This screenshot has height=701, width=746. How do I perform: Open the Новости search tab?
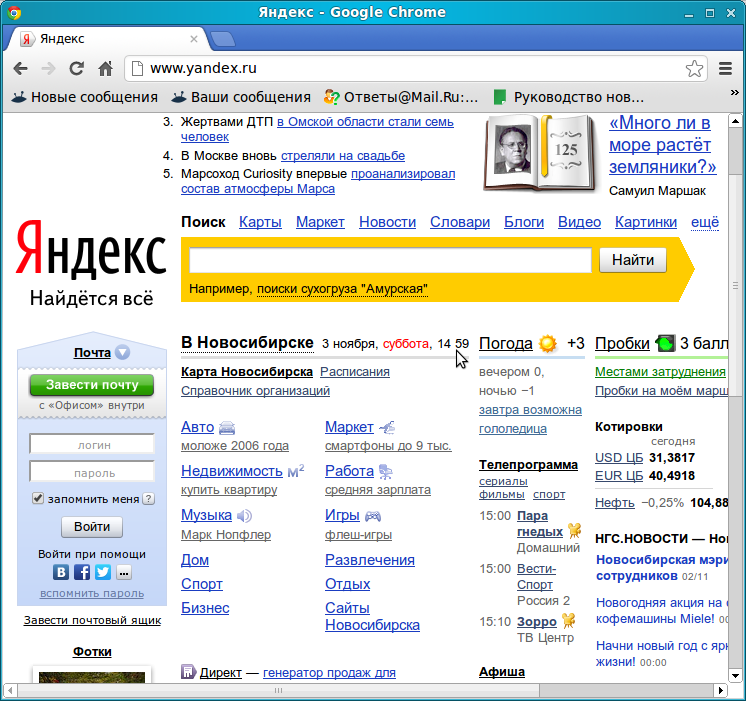387,222
